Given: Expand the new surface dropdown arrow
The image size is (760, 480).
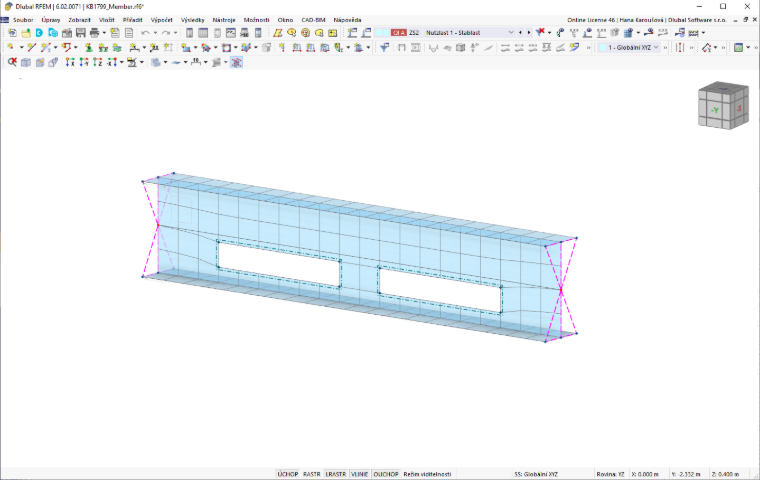Looking at the screenshot, I should pos(195,47).
